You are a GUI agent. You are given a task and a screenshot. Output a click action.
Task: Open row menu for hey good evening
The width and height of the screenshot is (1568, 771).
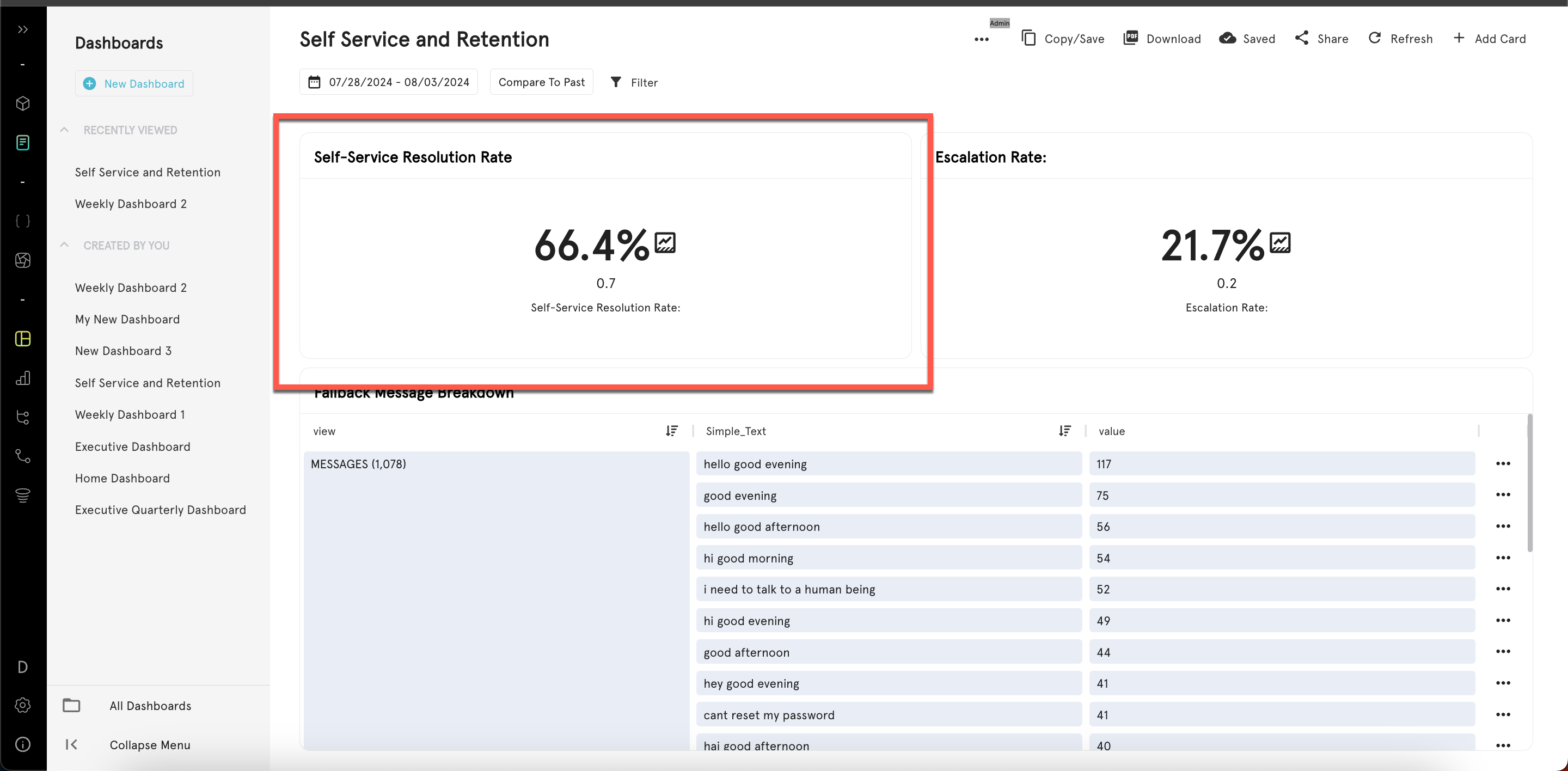pos(1503,683)
